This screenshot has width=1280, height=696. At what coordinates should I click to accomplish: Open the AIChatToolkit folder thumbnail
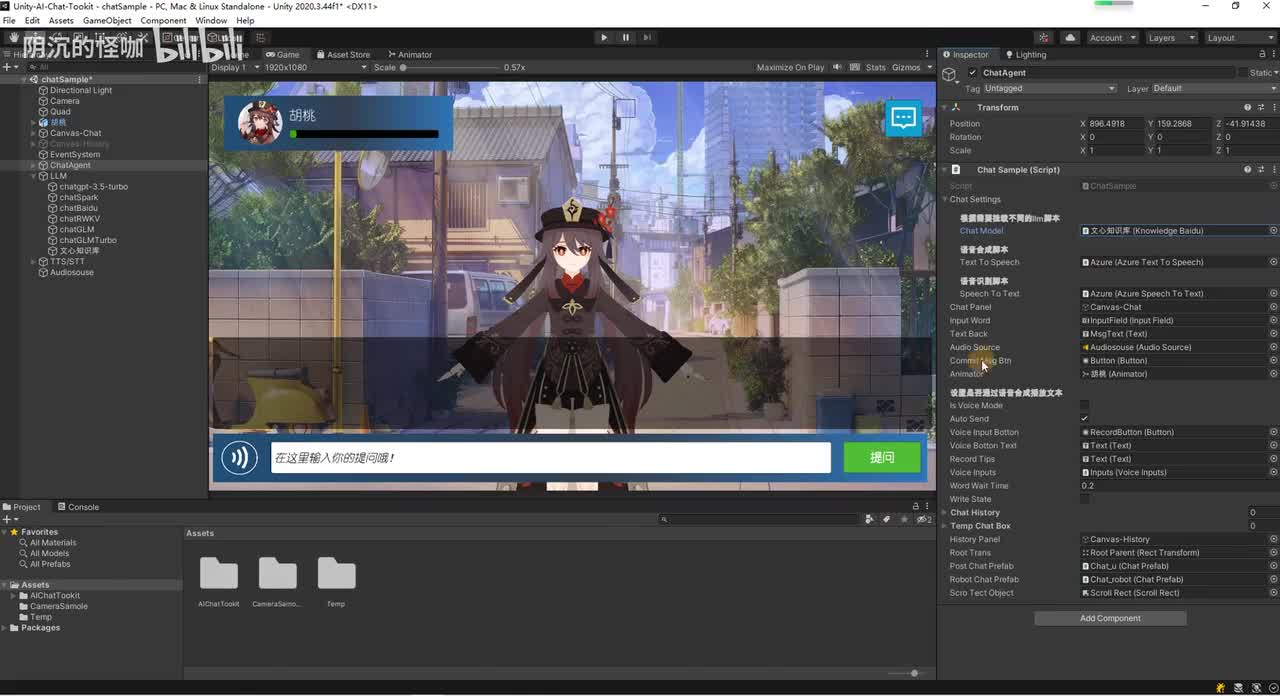pos(218,574)
